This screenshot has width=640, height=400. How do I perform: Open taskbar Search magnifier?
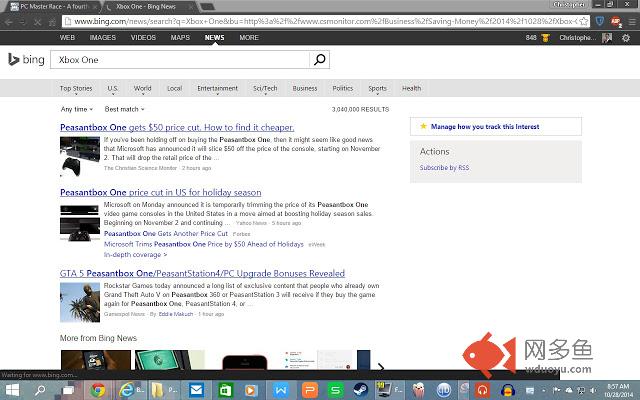(x=40, y=390)
